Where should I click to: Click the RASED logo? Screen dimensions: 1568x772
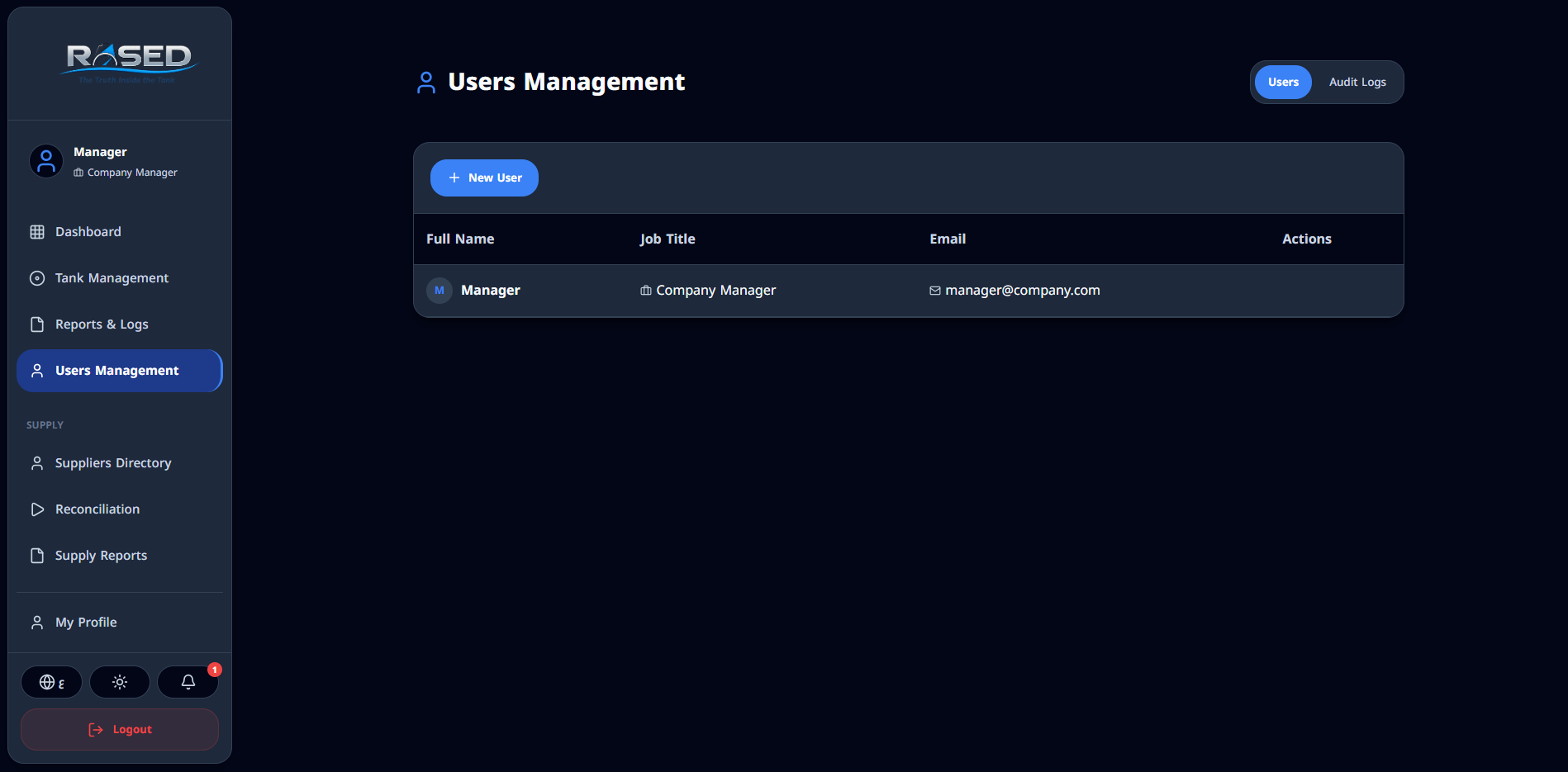128,62
